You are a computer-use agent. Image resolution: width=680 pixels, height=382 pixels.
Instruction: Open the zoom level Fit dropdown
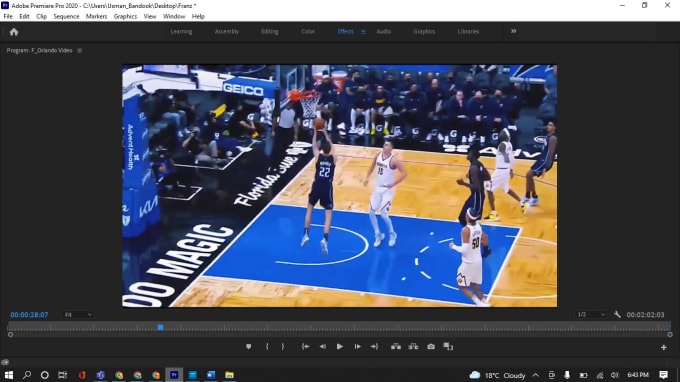point(78,315)
